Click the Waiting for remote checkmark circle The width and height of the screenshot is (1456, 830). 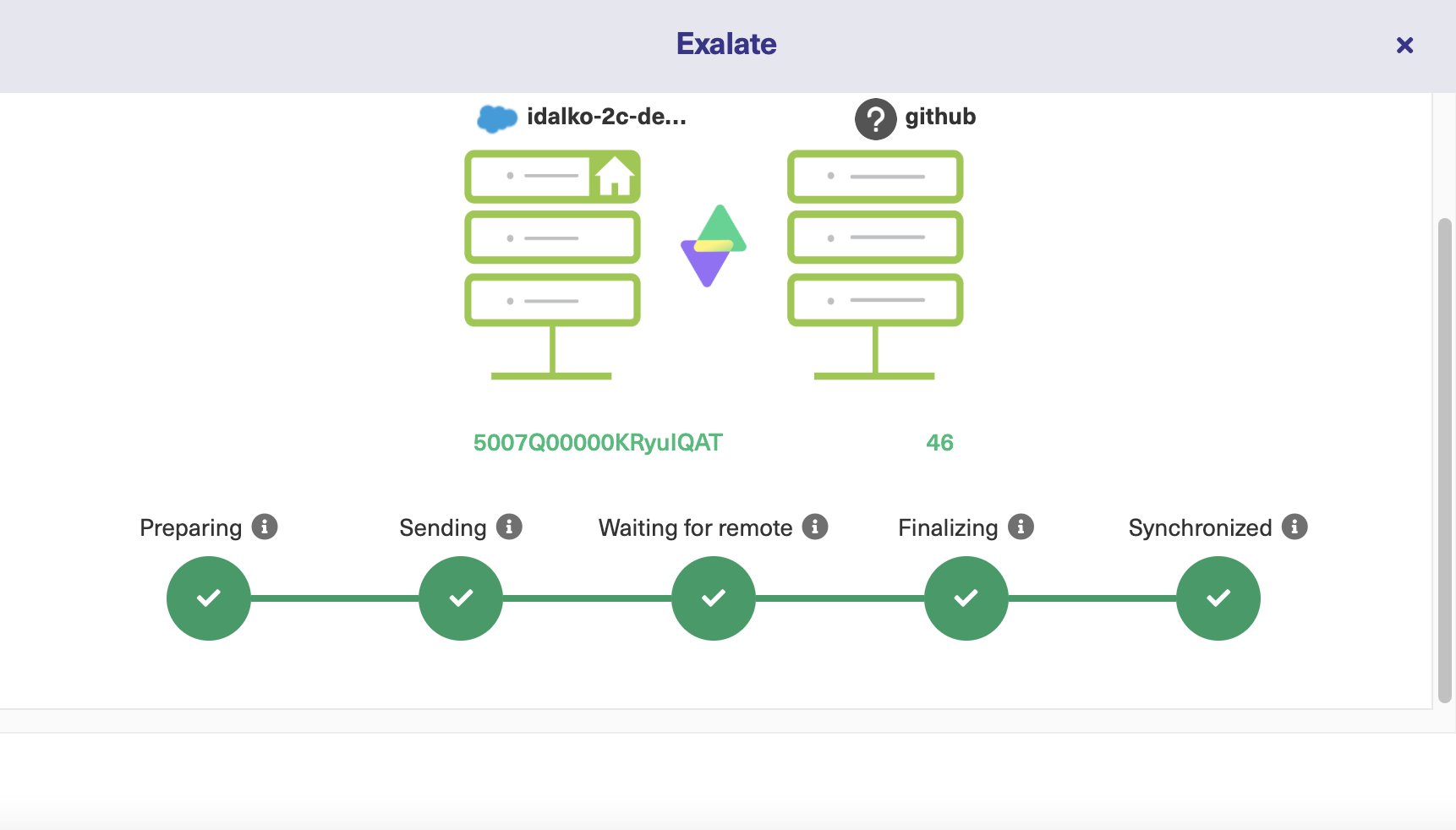click(714, 598)
